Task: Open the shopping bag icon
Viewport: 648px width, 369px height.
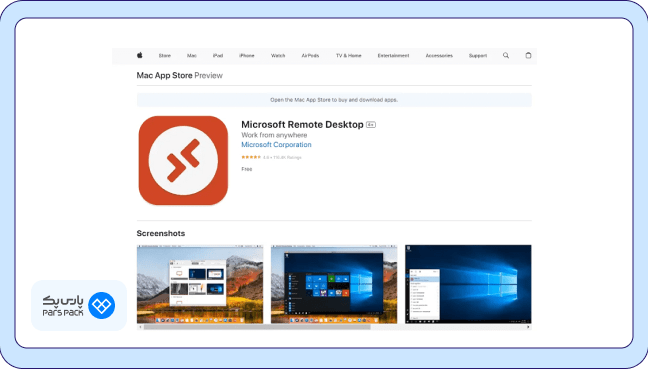Action: [528, 55]
